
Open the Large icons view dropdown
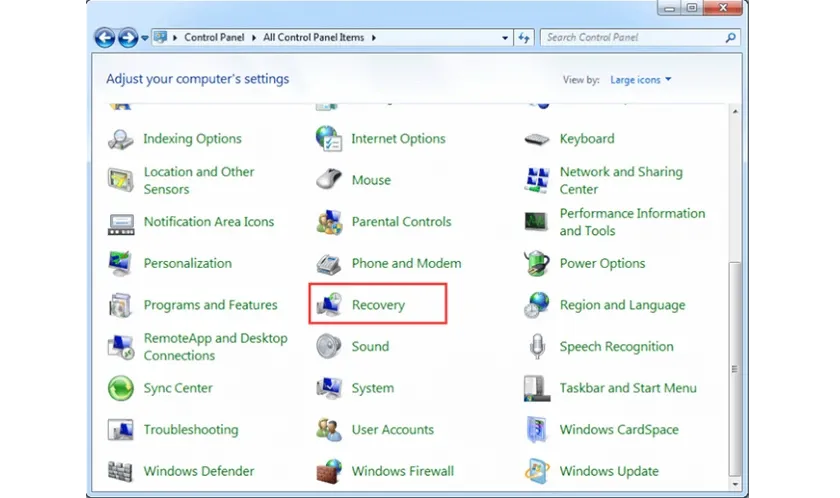point(640,80)
